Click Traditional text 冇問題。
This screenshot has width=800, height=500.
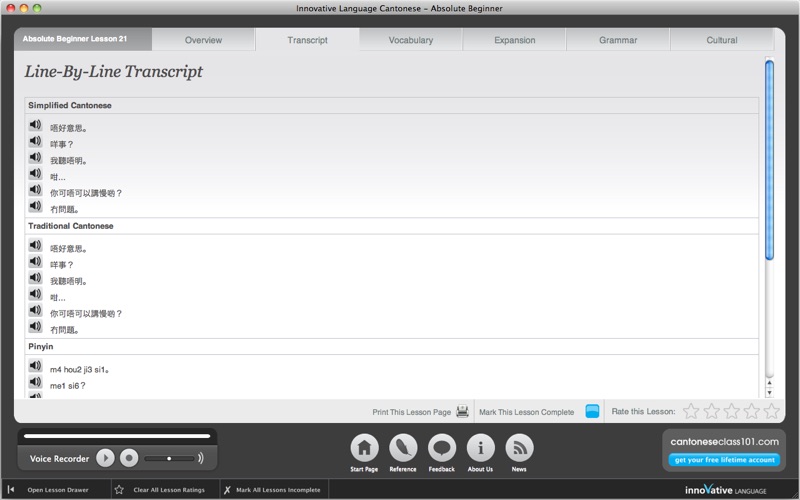[65, 330]
